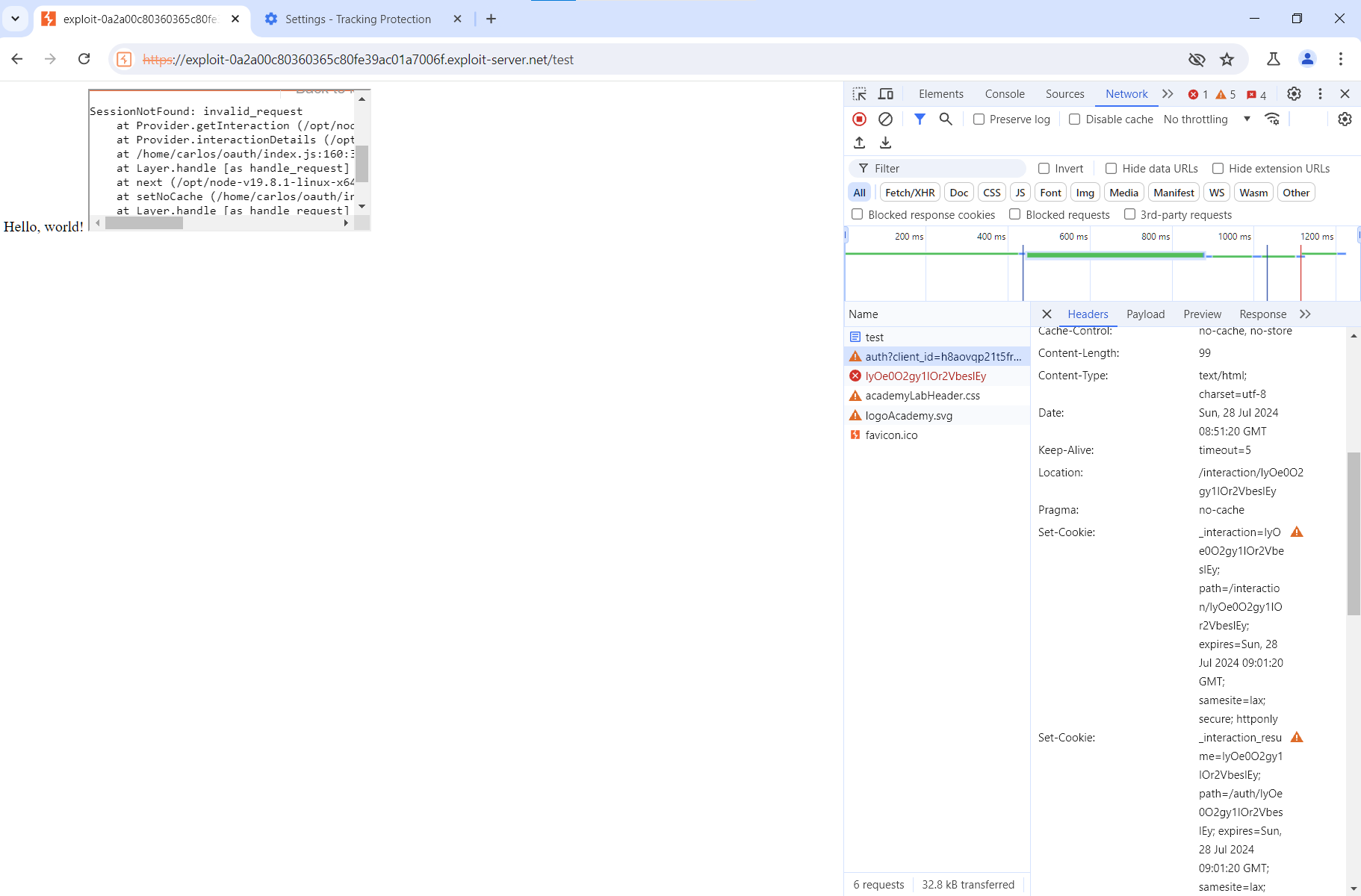Screen dimensions: 1361x896
Task: Check Hide data URLs
Action: pos(1112,169)
